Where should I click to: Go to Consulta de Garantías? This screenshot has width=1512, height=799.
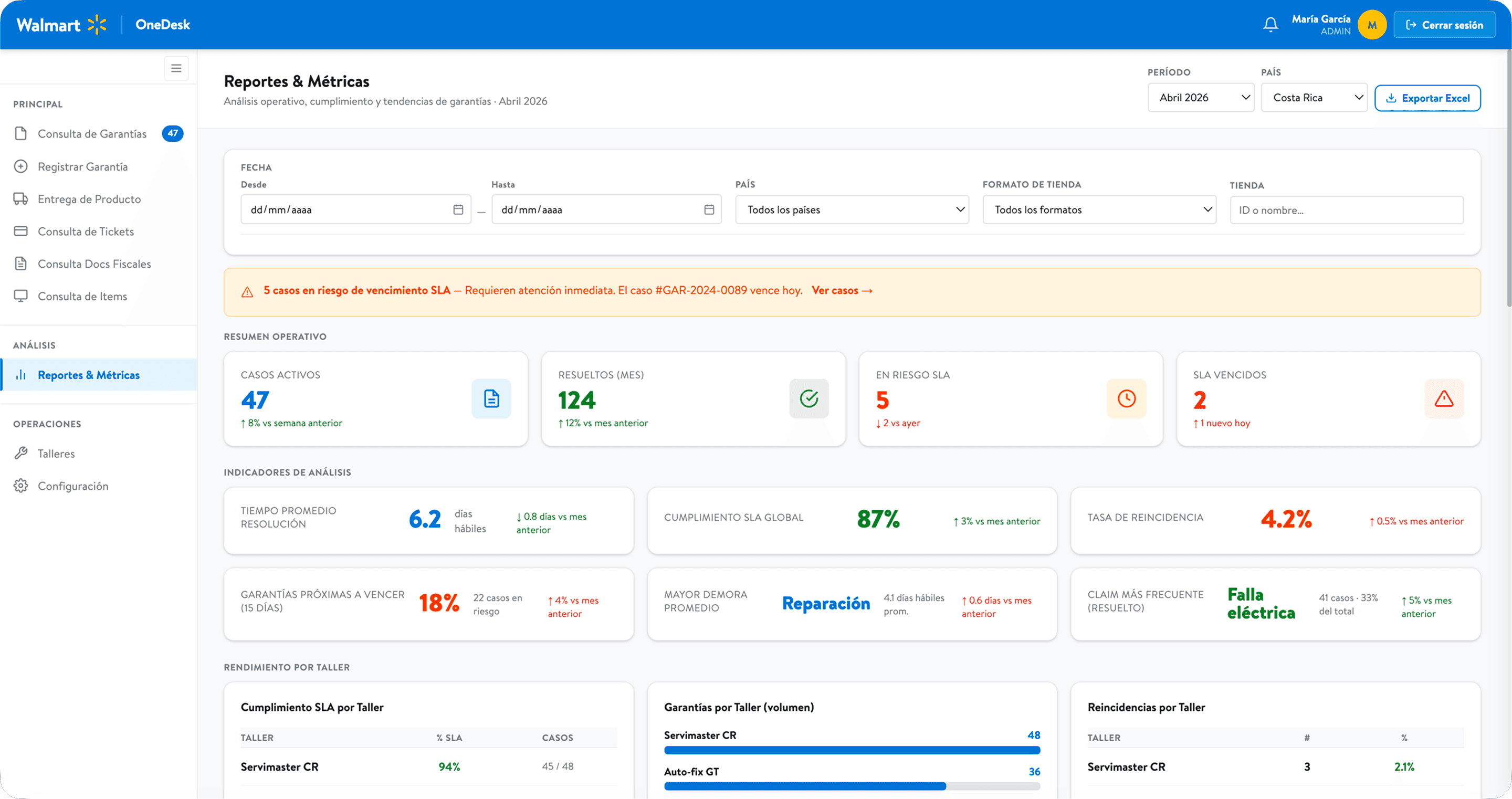coord(99,134)
